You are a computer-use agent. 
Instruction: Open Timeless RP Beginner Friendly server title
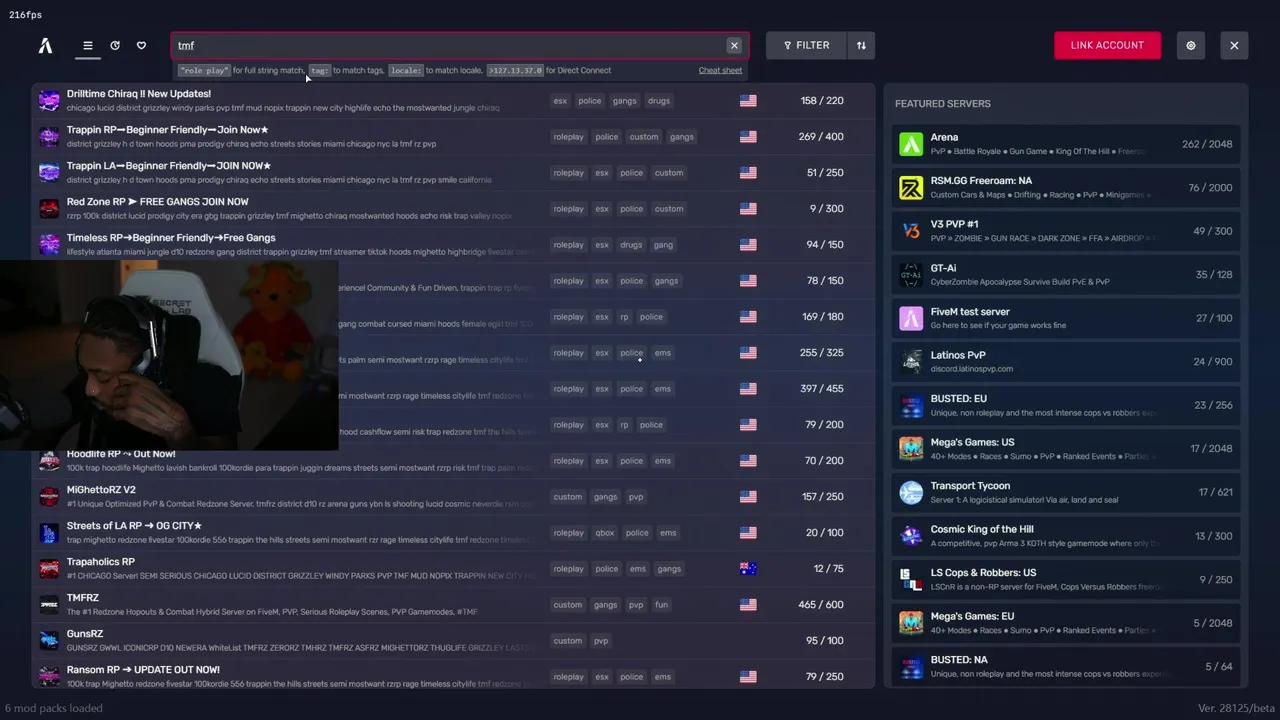click(x=171, y=238)
